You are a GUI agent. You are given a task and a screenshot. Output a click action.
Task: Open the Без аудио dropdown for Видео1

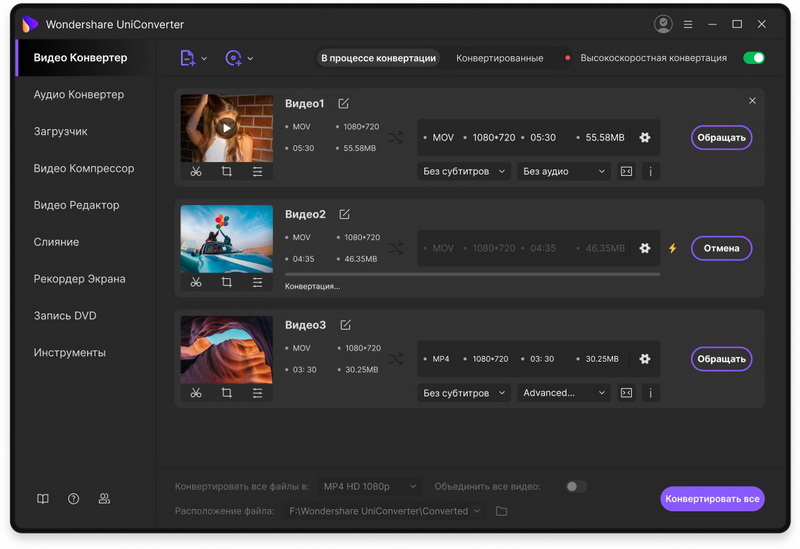(564, 172)
